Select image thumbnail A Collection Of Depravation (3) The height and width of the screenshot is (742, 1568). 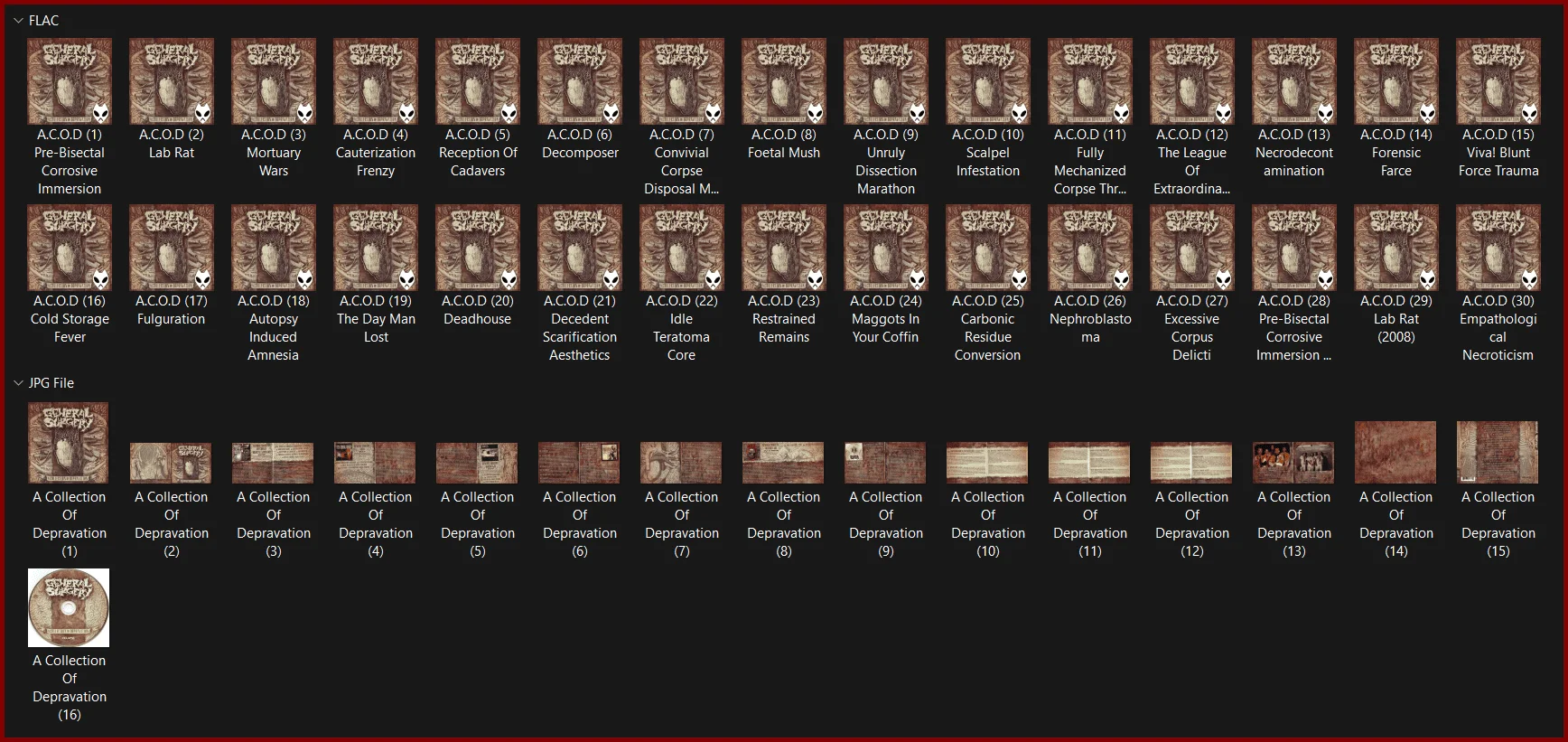273,463
